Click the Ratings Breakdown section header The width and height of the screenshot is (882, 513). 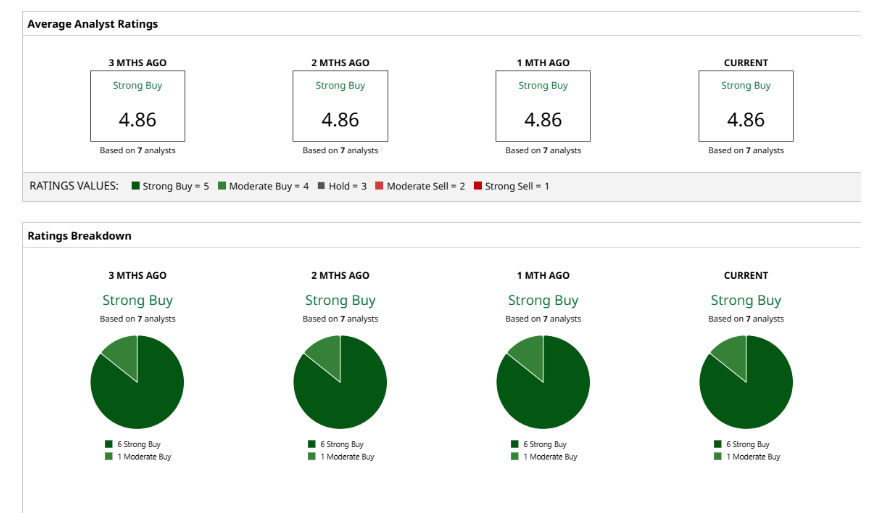(79, 236)
